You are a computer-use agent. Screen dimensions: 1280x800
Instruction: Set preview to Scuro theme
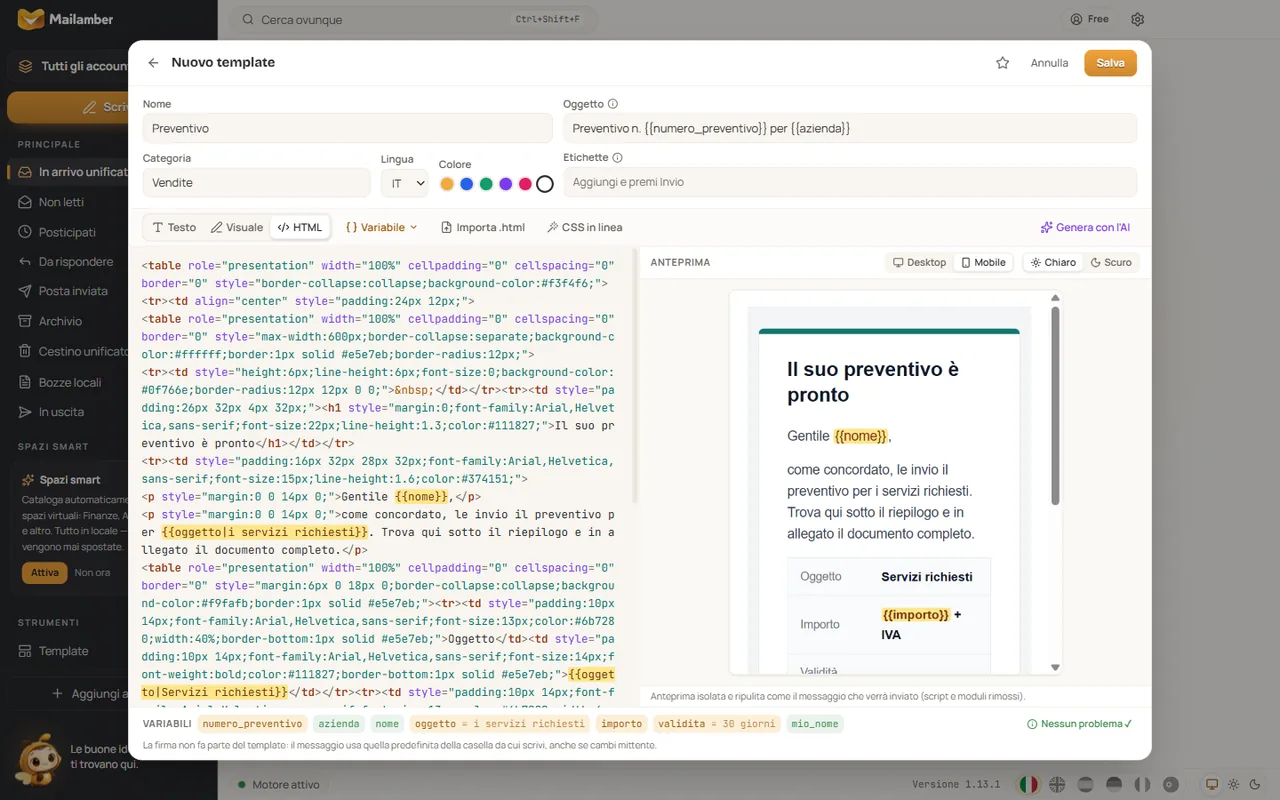(x=1111, y=262)
